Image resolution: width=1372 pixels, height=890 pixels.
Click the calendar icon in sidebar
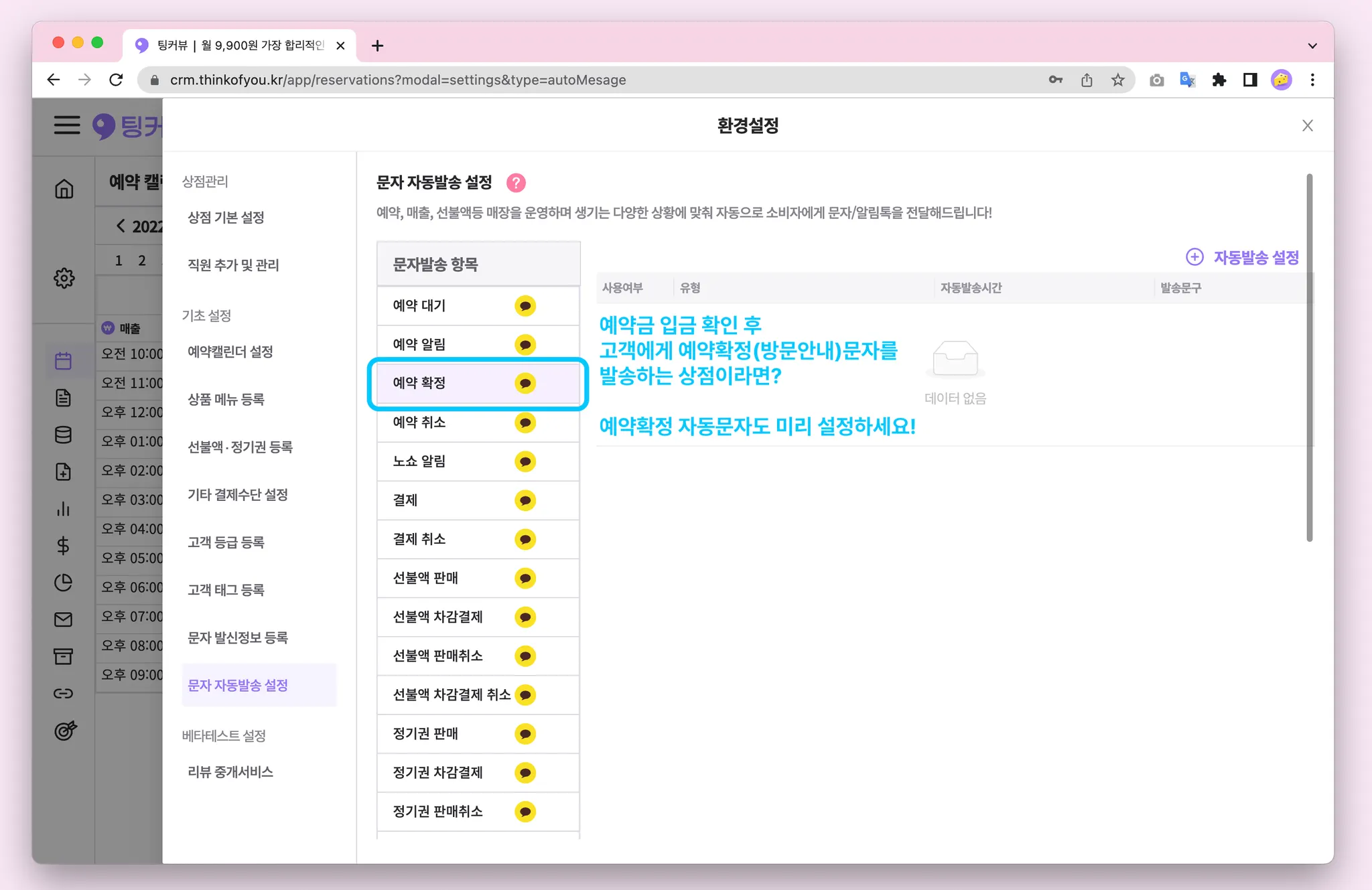tap(64, 362)
